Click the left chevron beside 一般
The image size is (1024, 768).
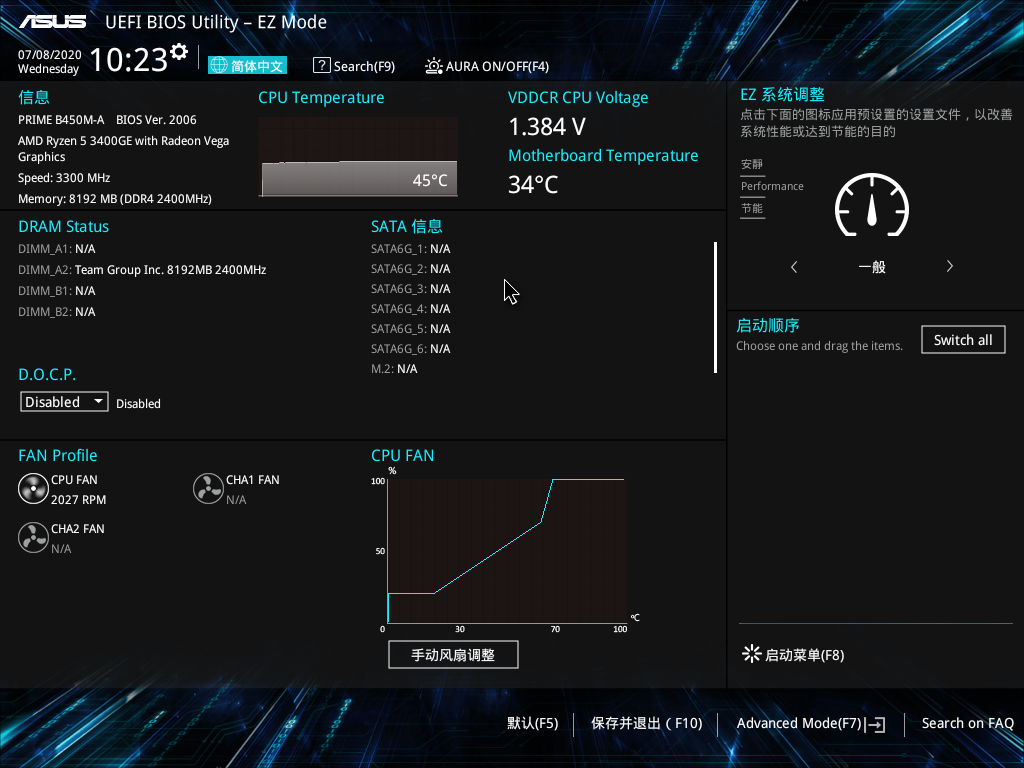coord(793,266)
